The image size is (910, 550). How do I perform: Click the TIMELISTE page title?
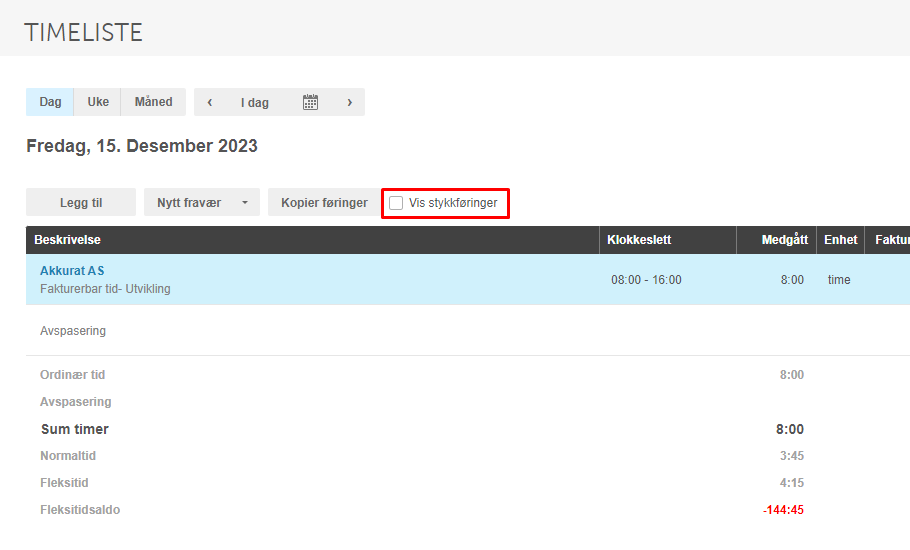pos(83,32)
